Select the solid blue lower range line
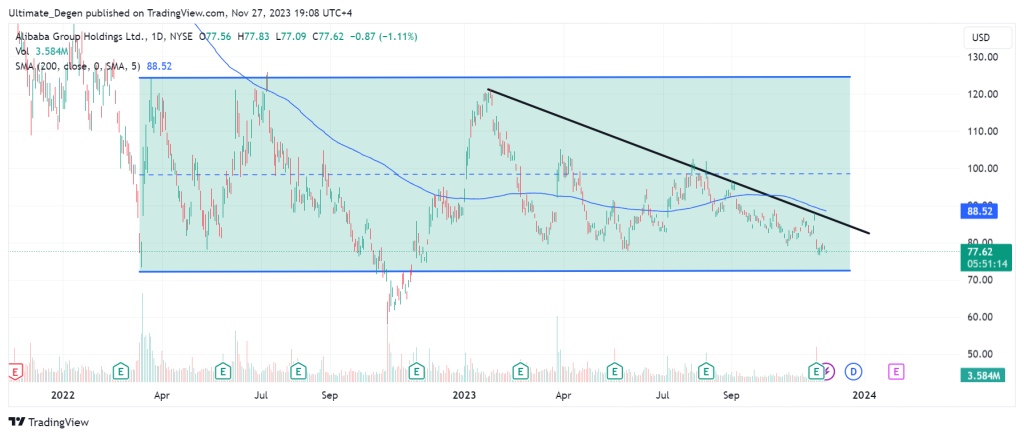This screenshot has width=1024, height=437. (x=495, y=271)
